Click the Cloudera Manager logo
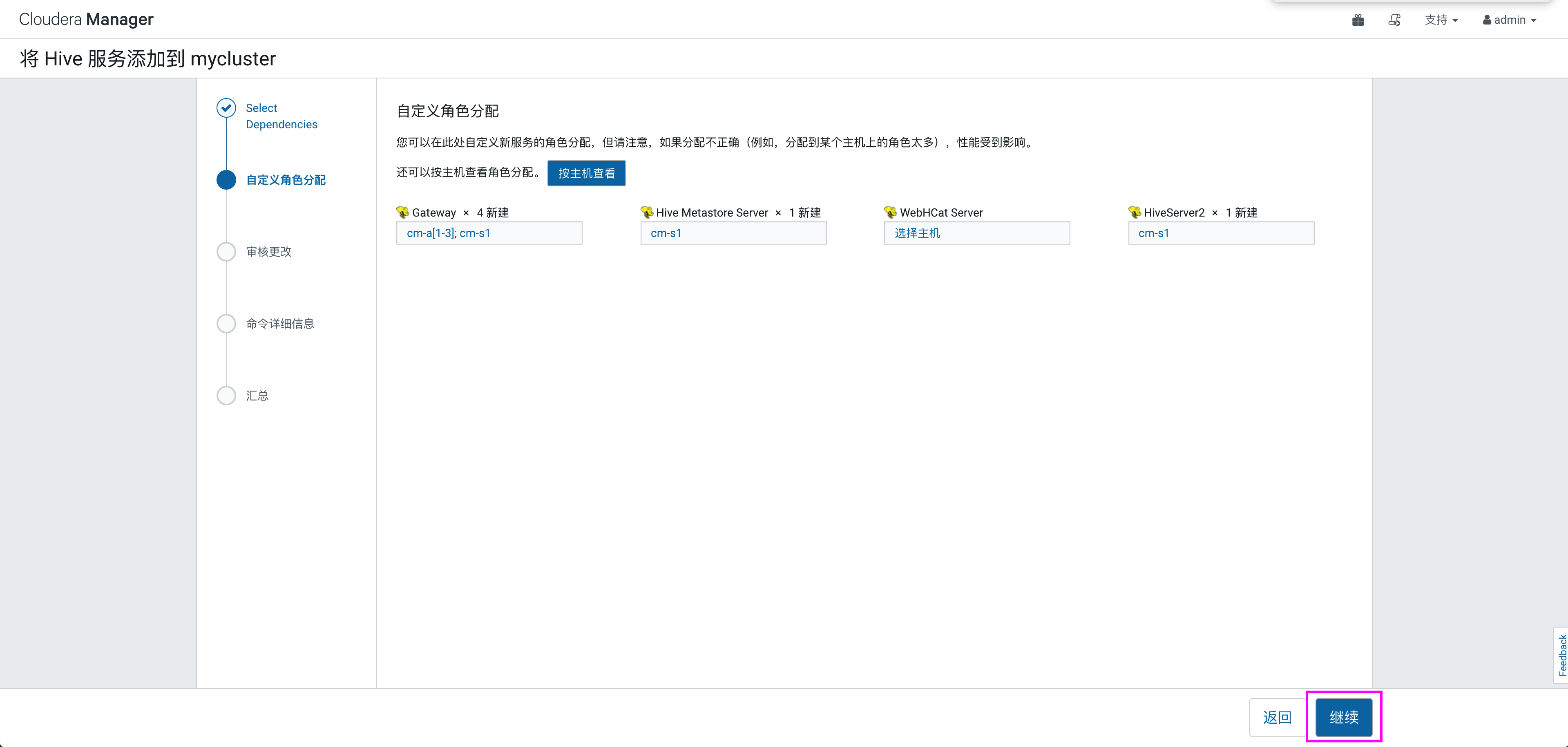This screenshot has height=747, width=1568. [x=85, y=19]
